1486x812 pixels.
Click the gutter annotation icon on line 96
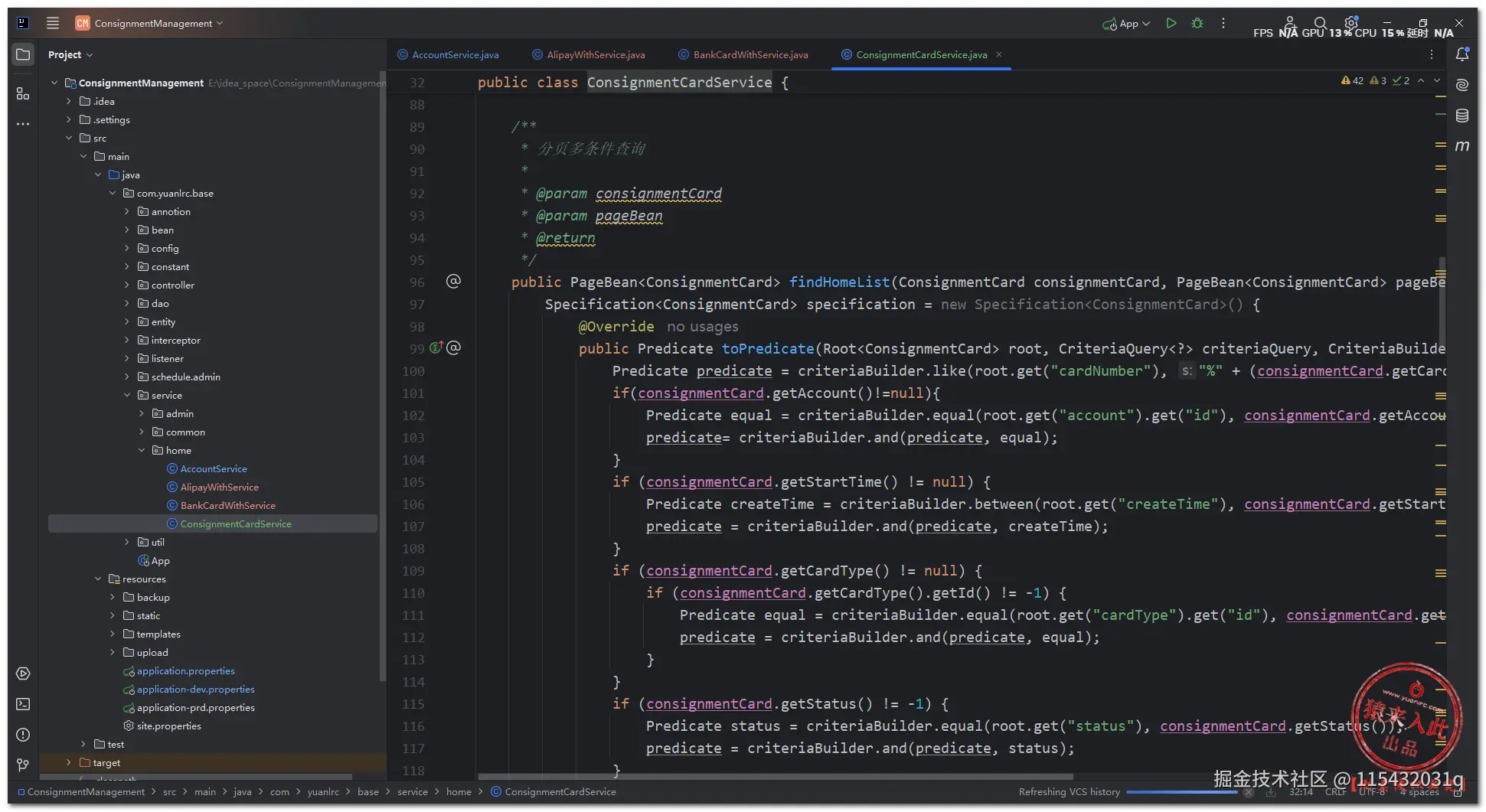453,282
